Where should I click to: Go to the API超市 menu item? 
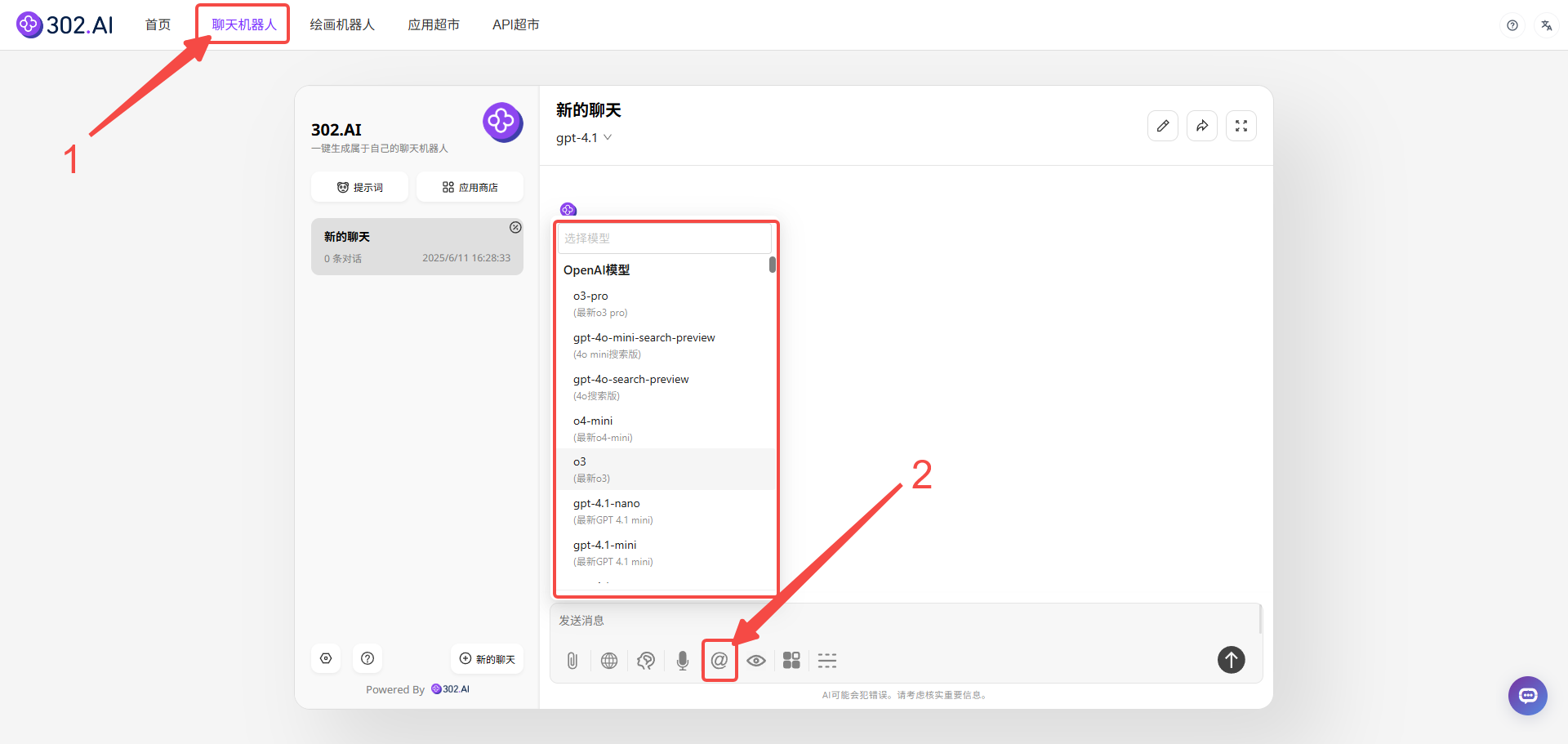tap(515, 25)
